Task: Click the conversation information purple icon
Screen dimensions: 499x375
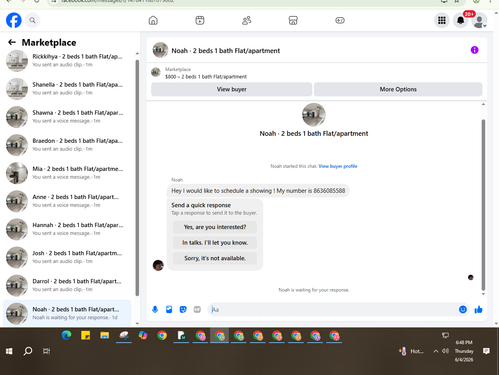Action: 474,50
